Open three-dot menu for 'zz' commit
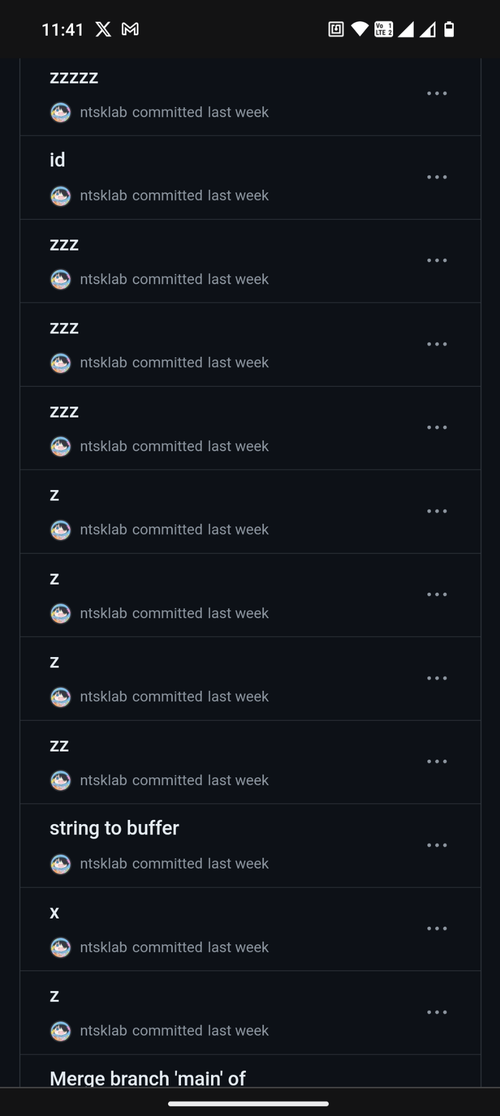500x1116 pixels. 437,762
